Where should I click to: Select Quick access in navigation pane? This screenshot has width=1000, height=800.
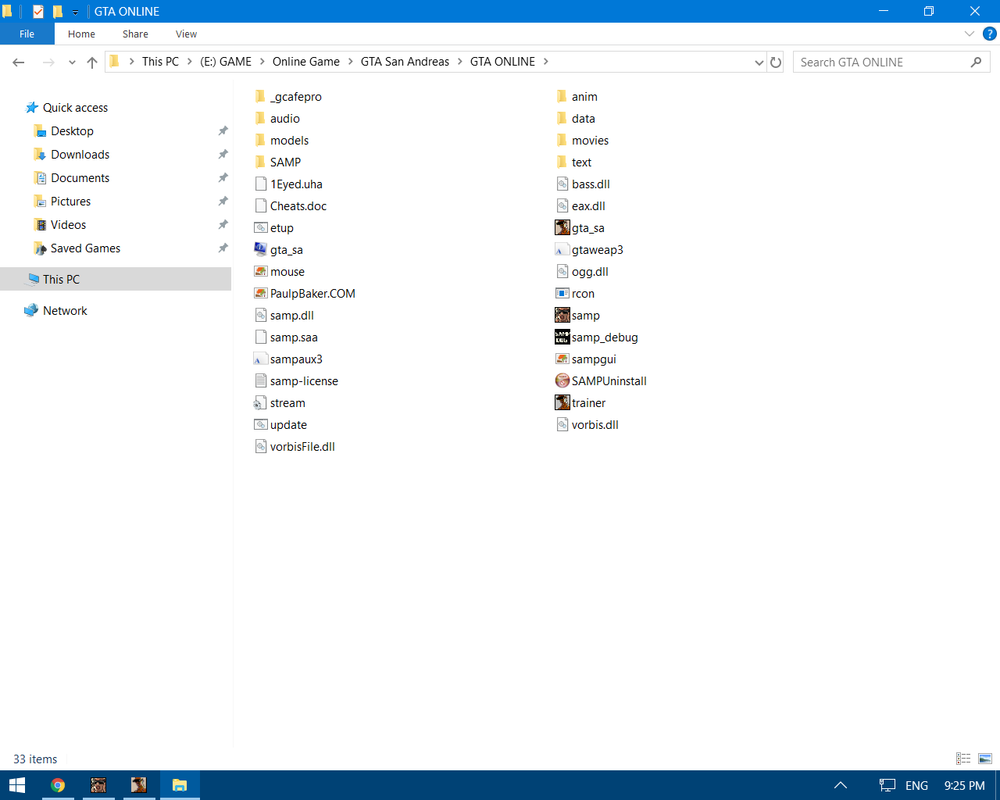[x=75, y=107]
